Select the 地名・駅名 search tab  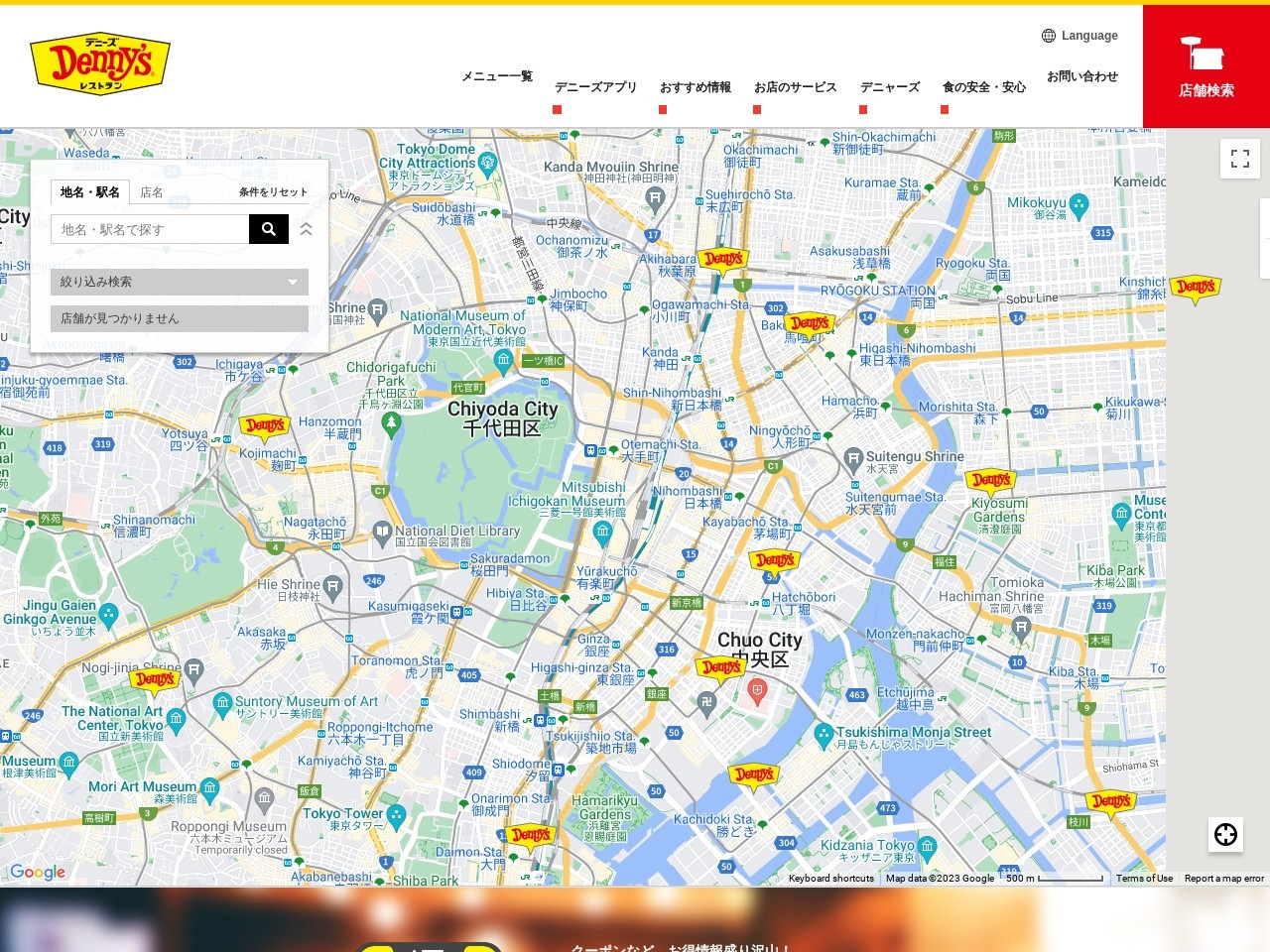pyautogui.click(x=90, y=192)
